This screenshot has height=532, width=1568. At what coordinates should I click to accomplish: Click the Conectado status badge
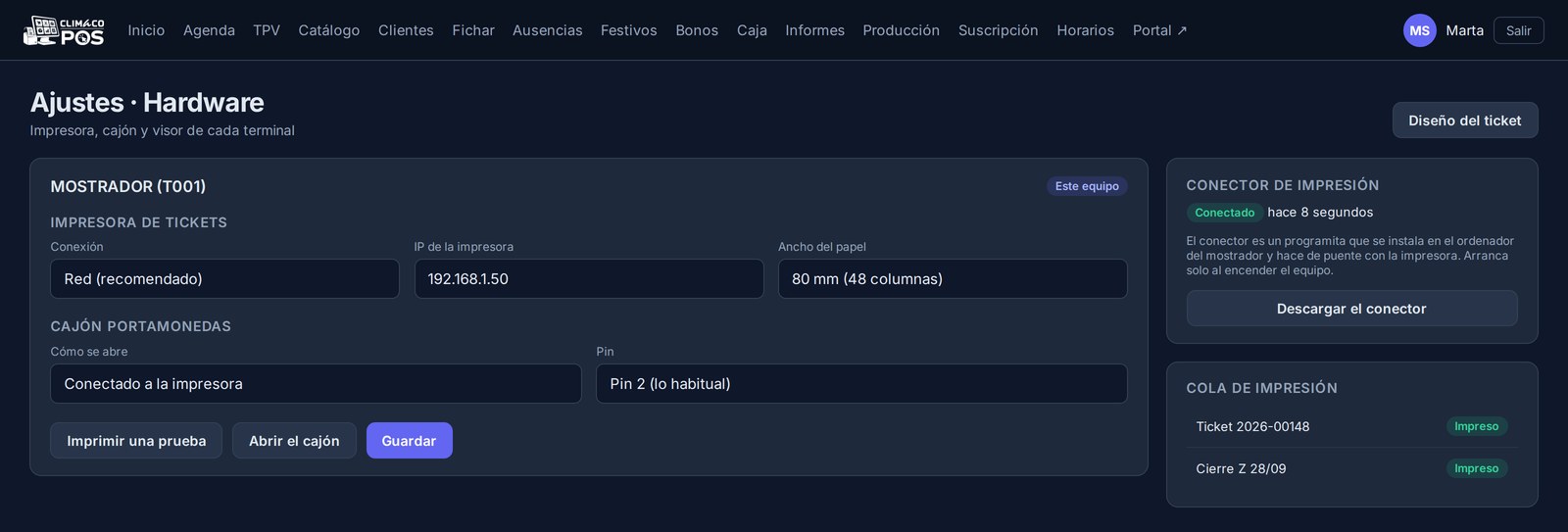pos(1224,213)
